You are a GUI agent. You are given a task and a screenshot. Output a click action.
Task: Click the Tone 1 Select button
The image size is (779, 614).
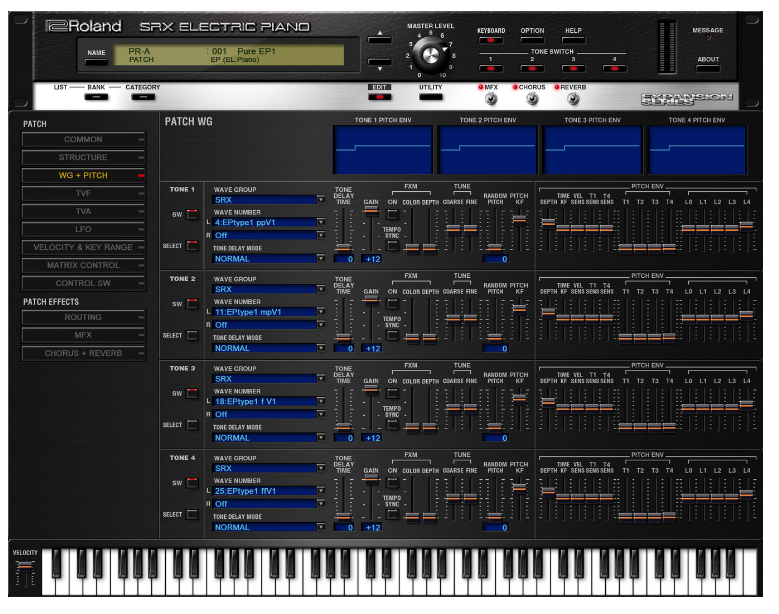coord(192,245)
